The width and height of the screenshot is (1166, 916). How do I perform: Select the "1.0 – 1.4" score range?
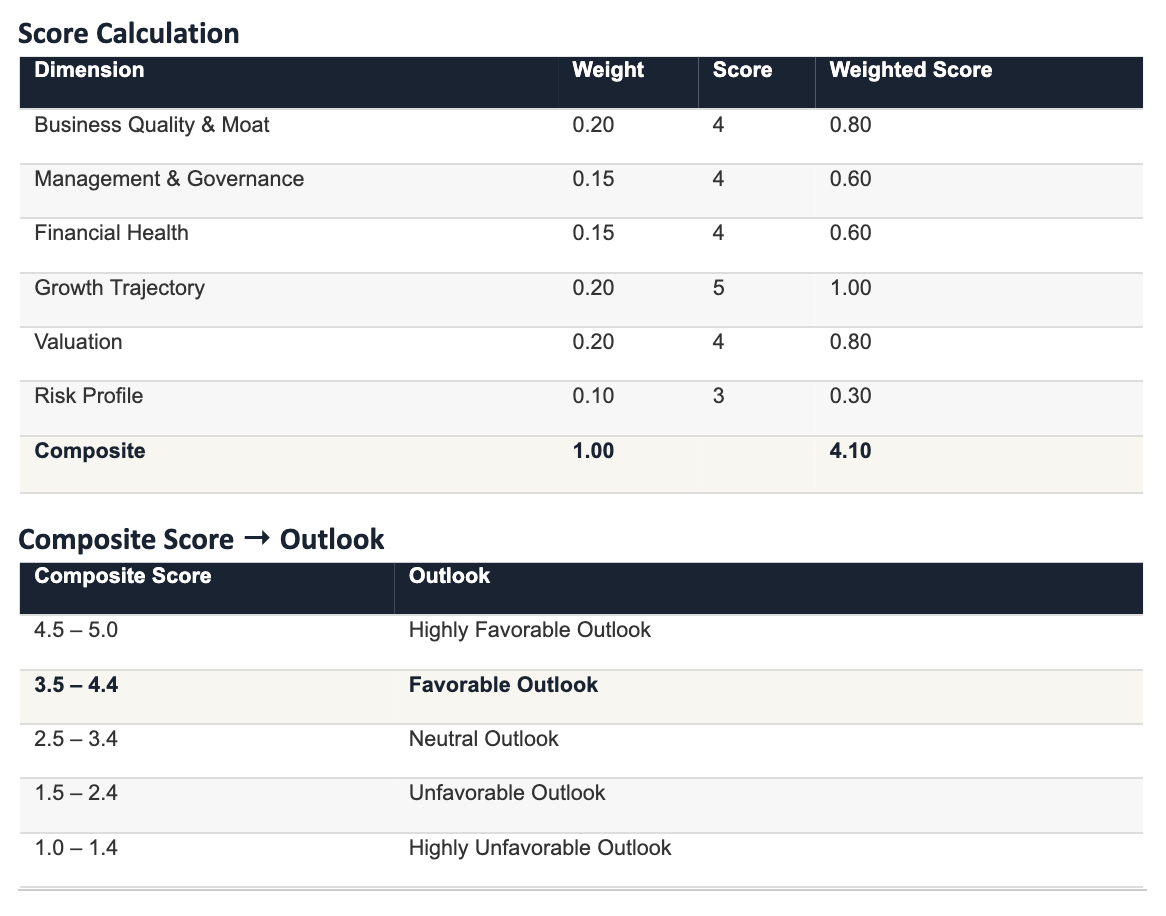coord(76,848)
